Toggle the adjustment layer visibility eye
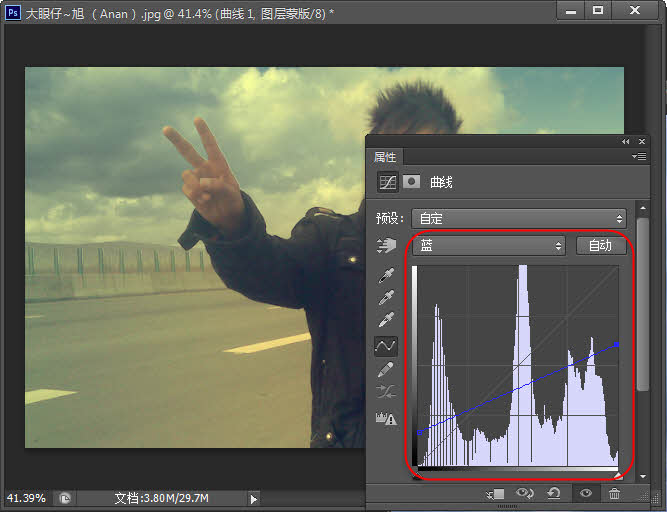 click(x=585, y=494)
